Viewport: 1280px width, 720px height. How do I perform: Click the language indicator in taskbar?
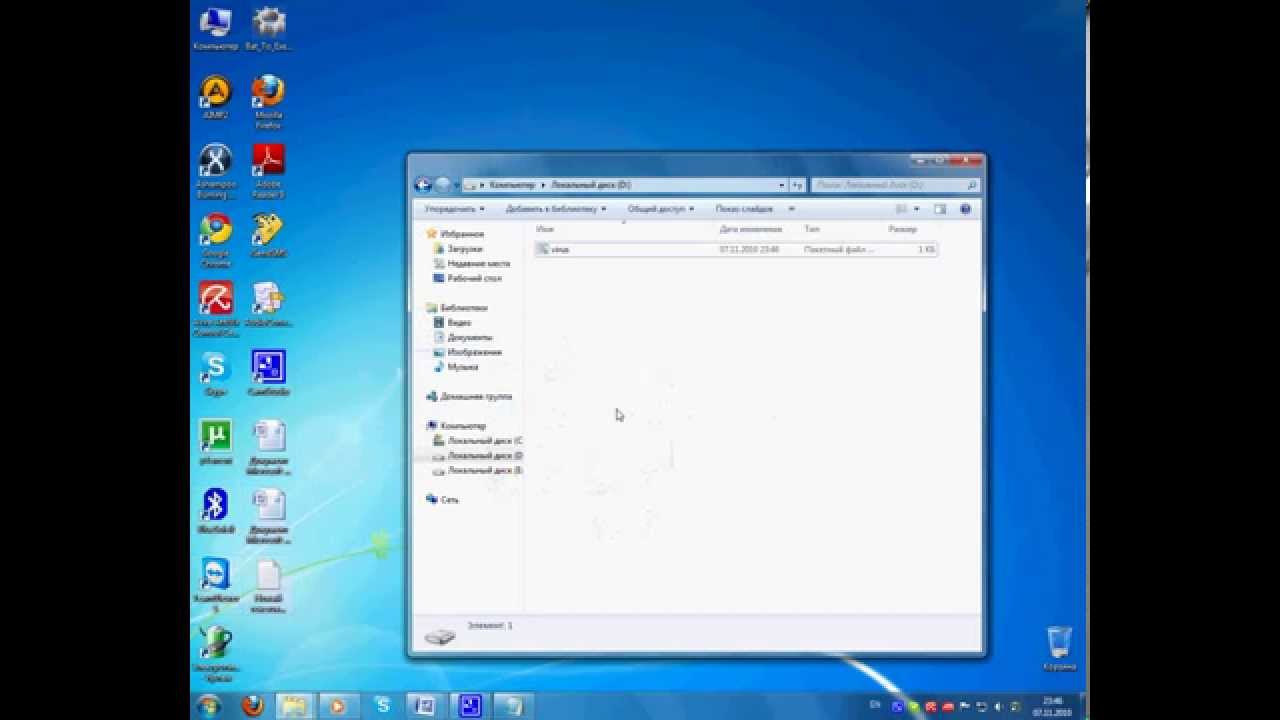pos(875,705)
